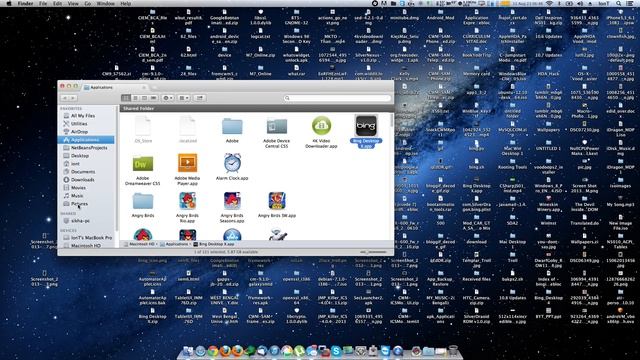
Task: Open AirDrop in Finder sidebar
Action: pyautogui.click(x=79, y=132)
